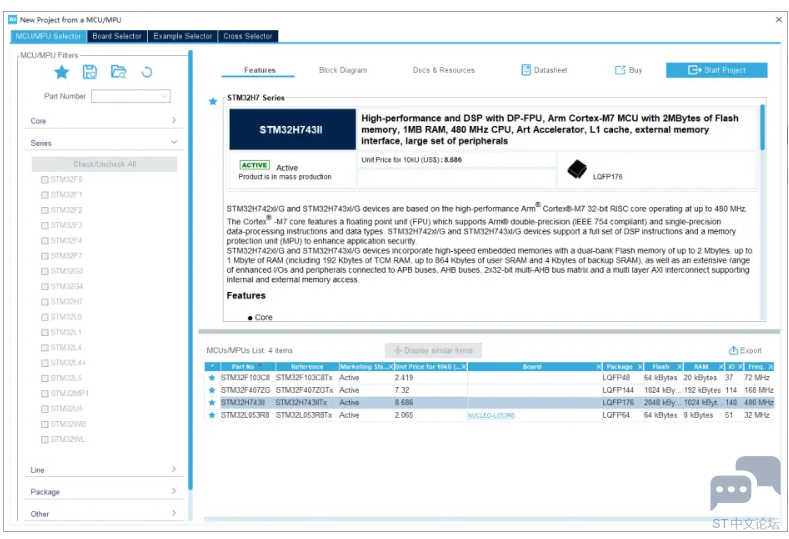The image size is (789, 539).
Task: Expand the Other filter section
Action: click(x=104, y=514)
